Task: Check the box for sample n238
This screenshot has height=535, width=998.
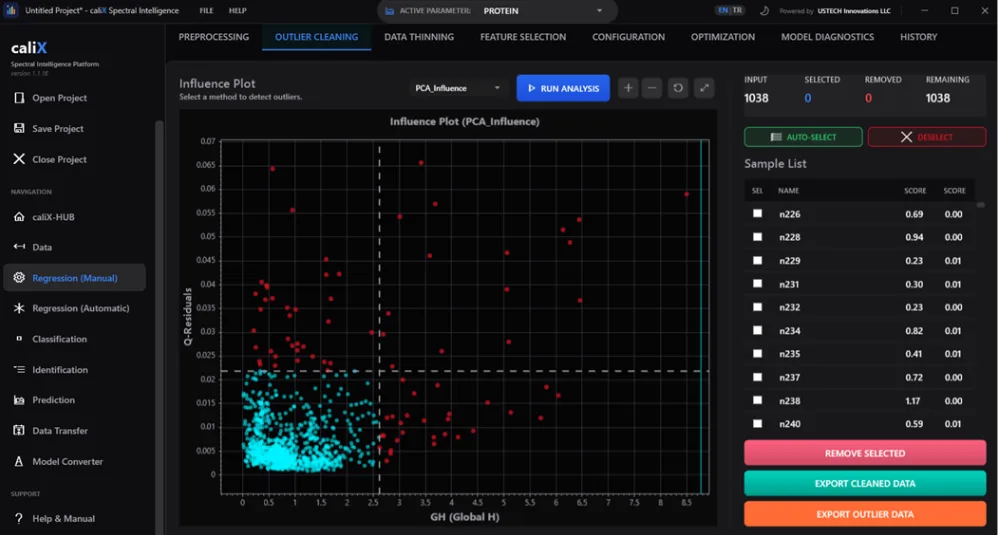Action: click(x=757, y=400)
